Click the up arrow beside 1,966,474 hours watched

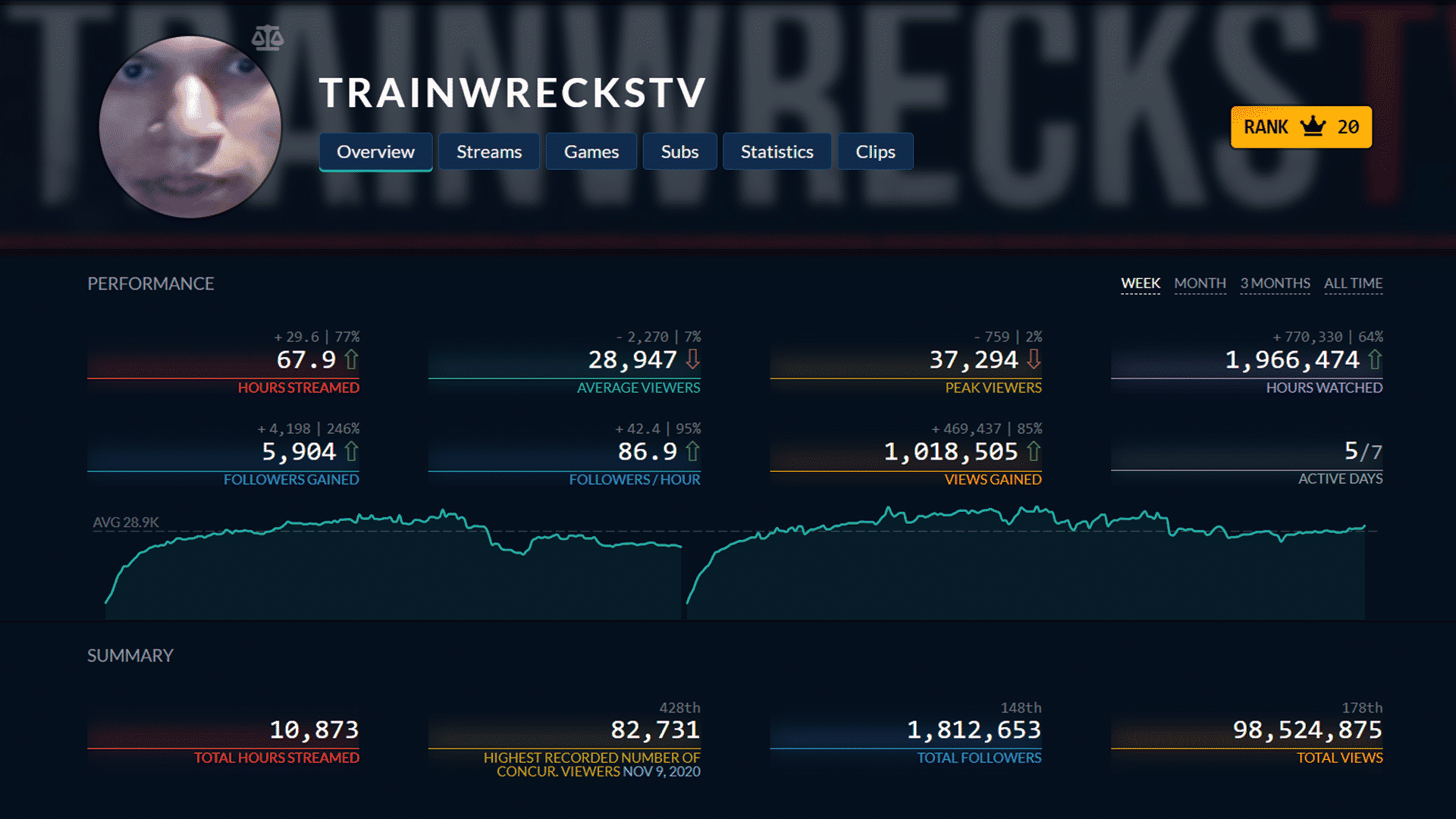(x=1375, y=359)
